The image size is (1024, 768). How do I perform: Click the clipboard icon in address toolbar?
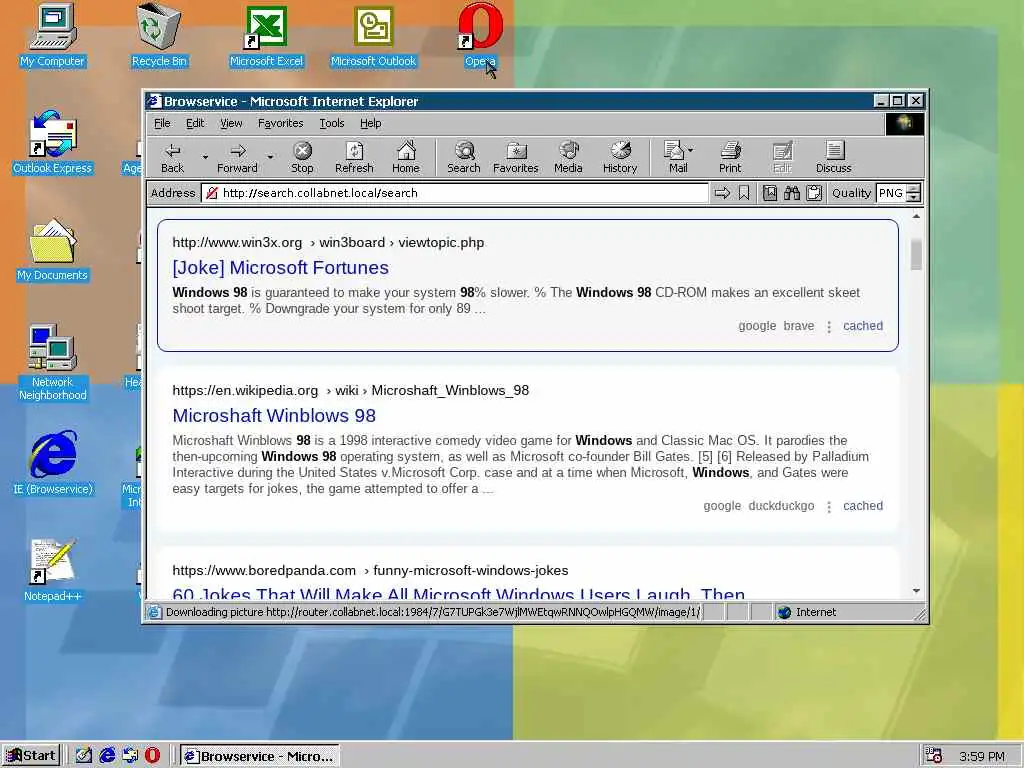[814, 193]
